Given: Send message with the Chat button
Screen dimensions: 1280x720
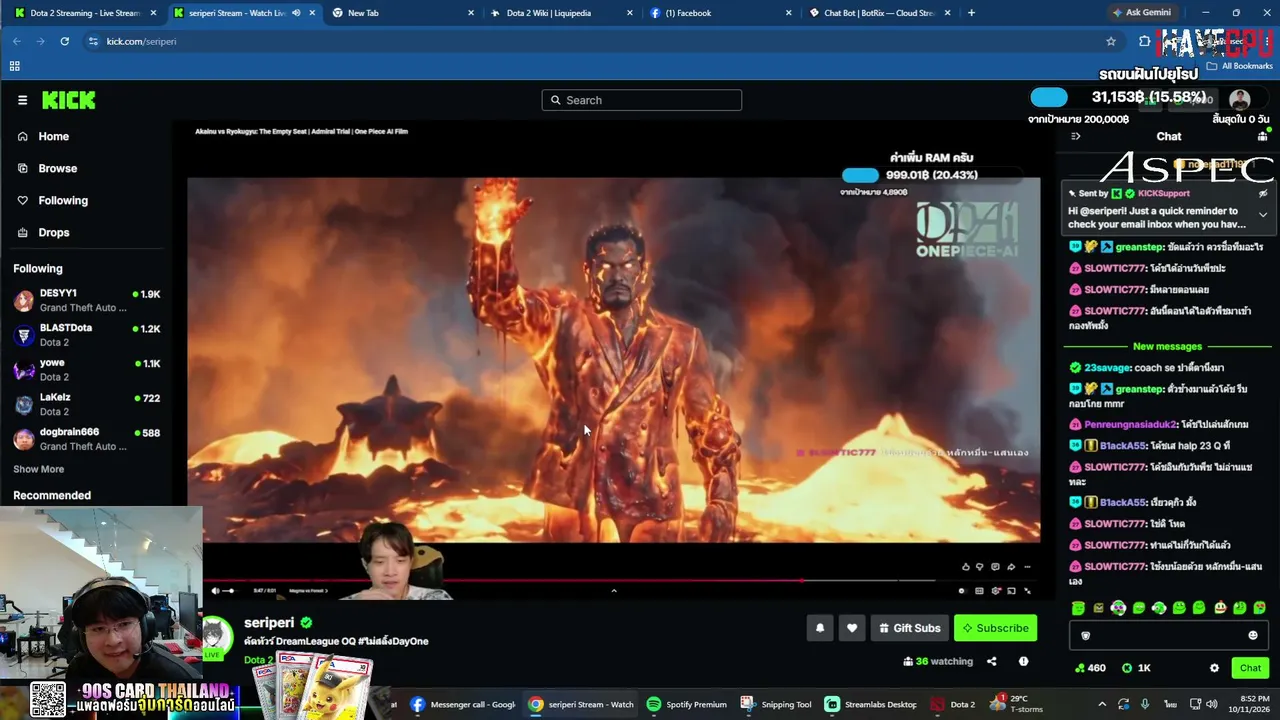Looking at the screenshot, I should [1250, 668].
